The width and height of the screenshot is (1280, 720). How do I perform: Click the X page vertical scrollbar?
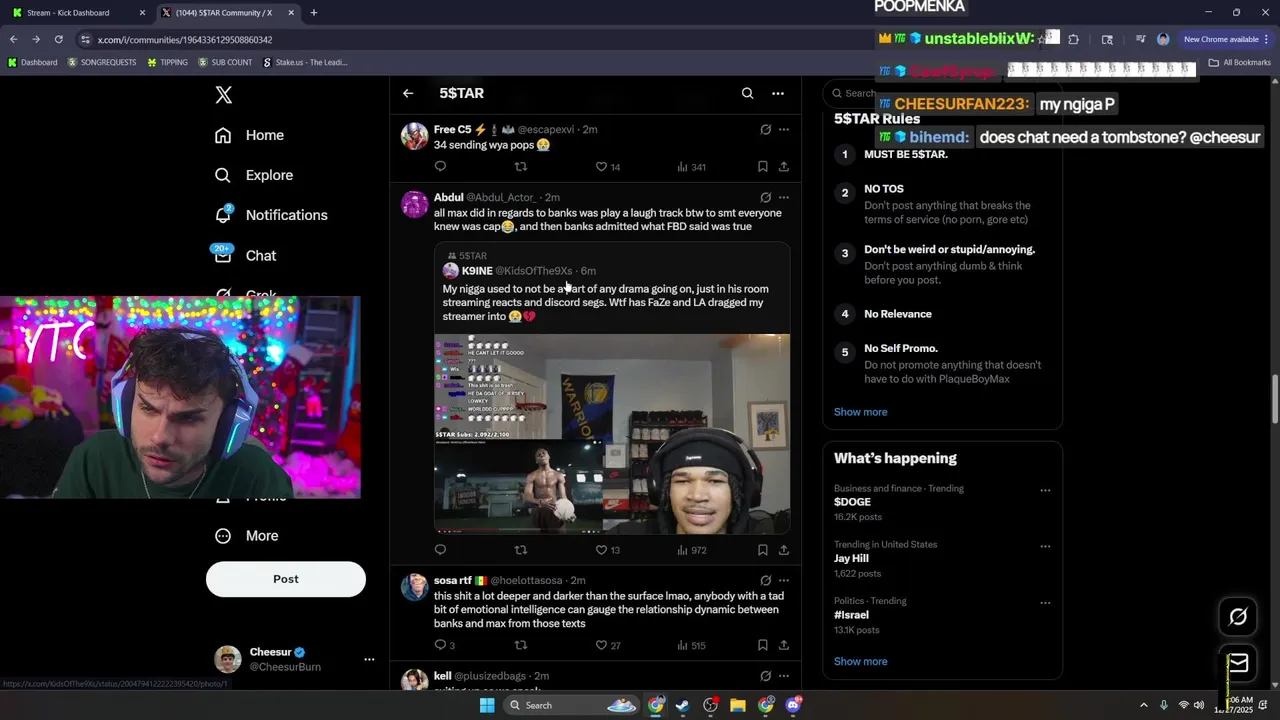pyautogui.click(x=1274, y=400)
